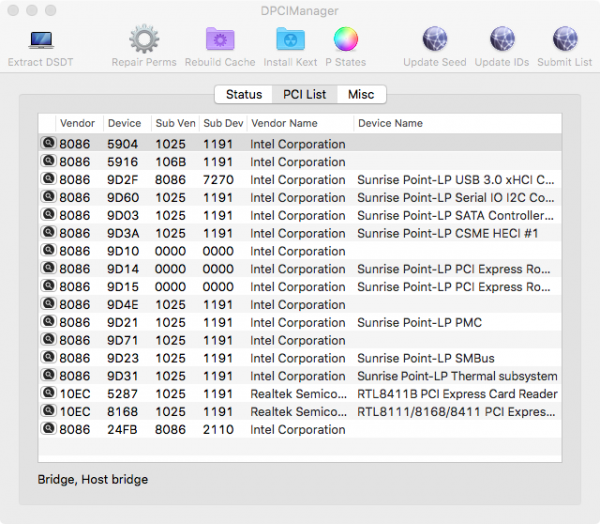The width and height of the screenshot is (600, 524).
Task: Select the PCI List tab
Action: pyautogui.click(x=304, y=94)
